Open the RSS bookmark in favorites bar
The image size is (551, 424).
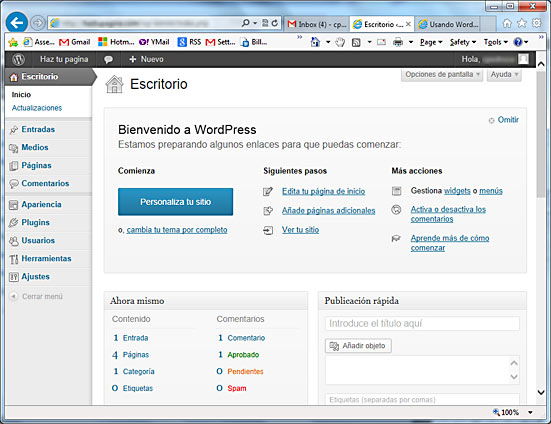click(189, 42)
